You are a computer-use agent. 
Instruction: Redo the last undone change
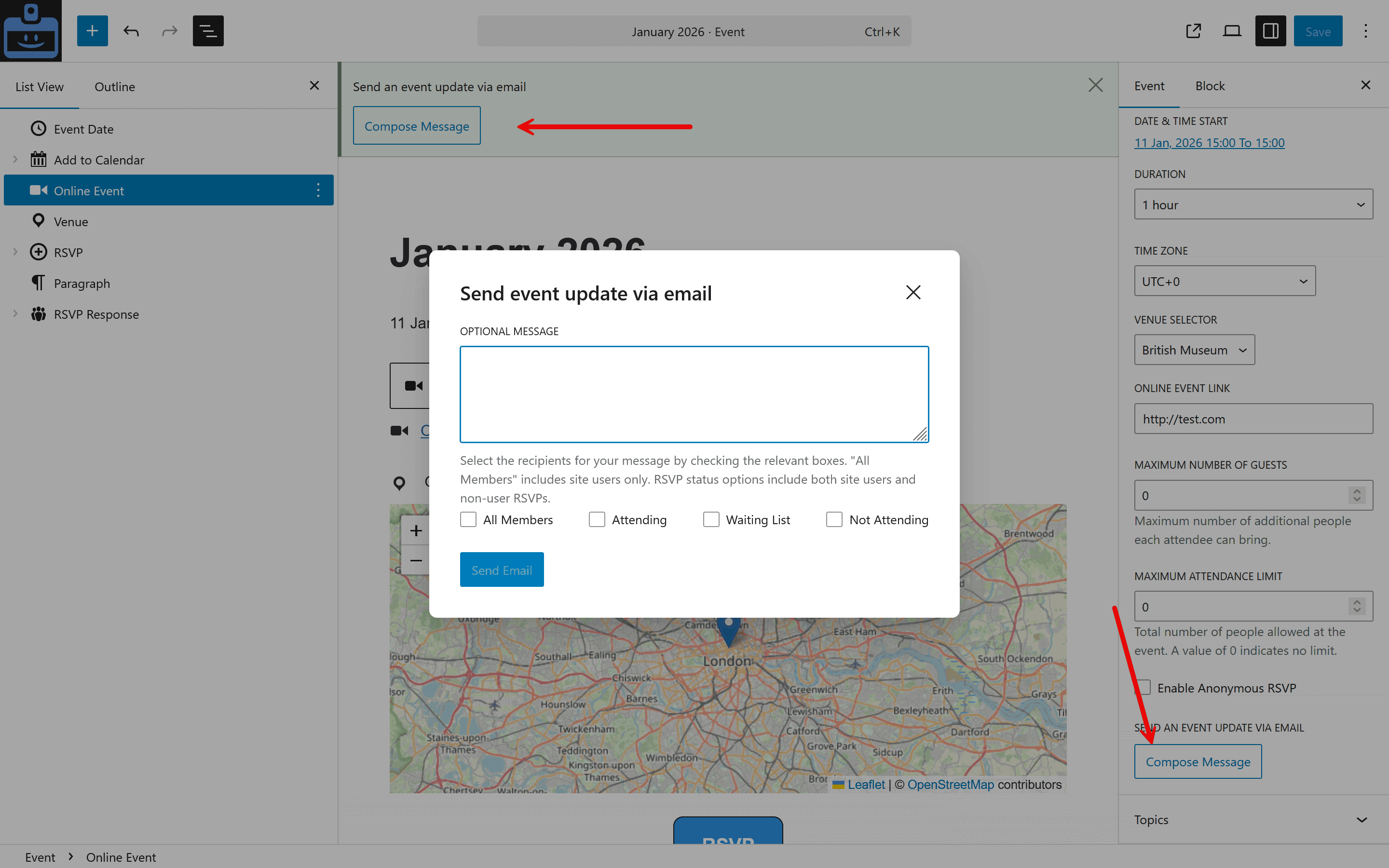(x=170, y=31)
